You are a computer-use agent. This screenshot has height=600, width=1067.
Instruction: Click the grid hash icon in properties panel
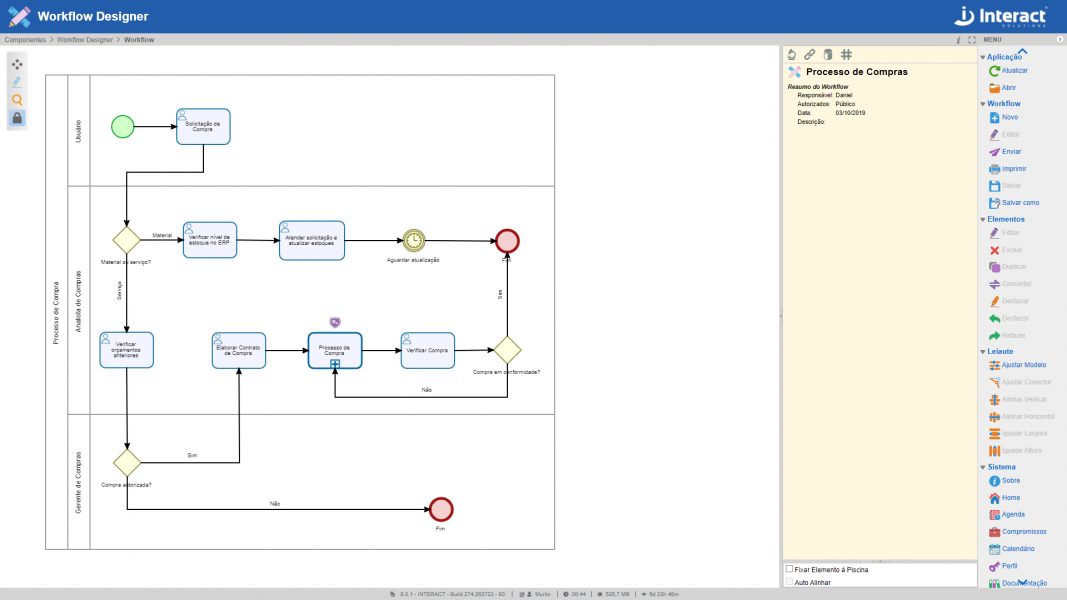click(x=847, y=54)
